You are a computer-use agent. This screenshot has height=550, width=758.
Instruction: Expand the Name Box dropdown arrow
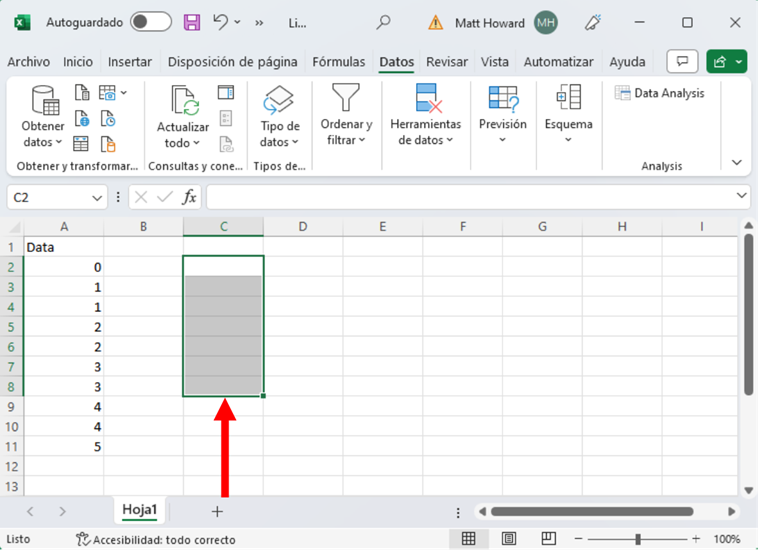[97, 197]
